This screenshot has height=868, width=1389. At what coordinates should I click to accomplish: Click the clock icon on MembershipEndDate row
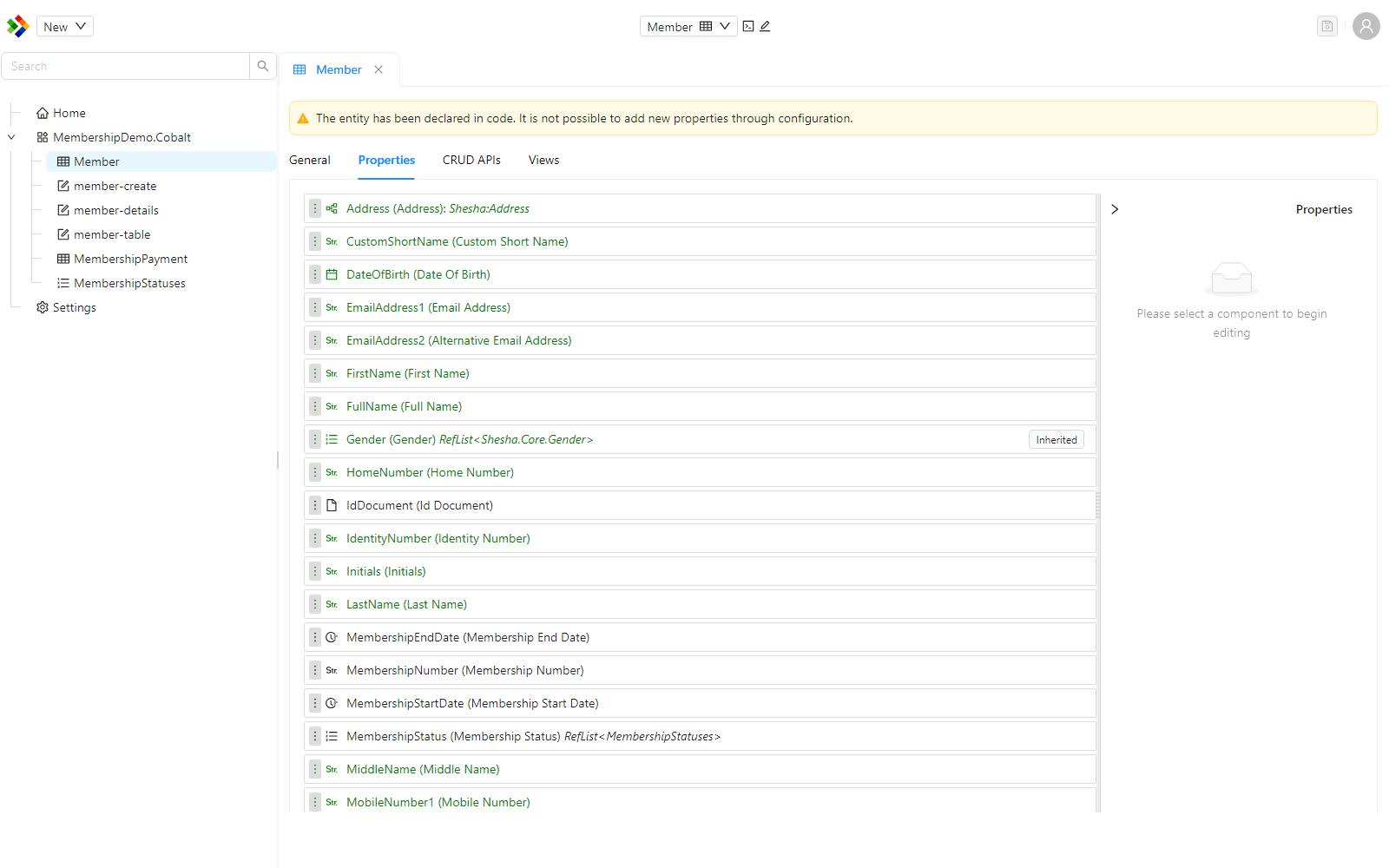tap(332, 637)
